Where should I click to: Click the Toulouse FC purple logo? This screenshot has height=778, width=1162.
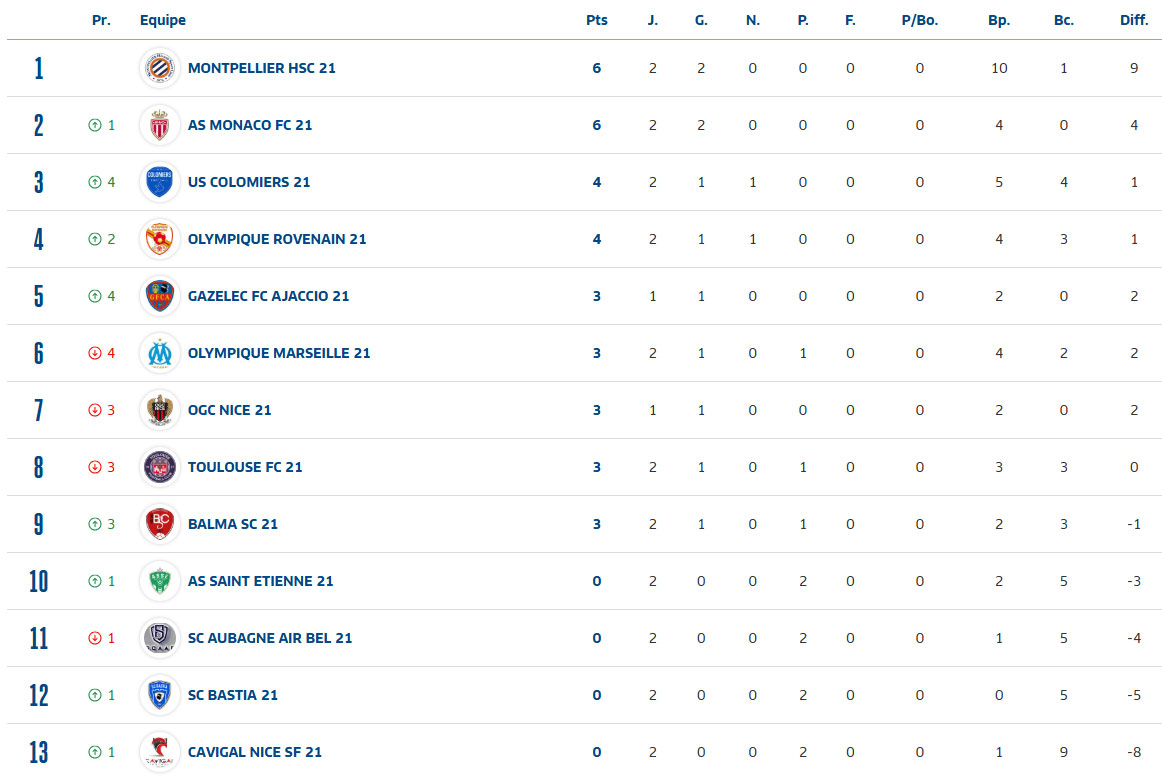pyautogui.click(x=160, y=467)
